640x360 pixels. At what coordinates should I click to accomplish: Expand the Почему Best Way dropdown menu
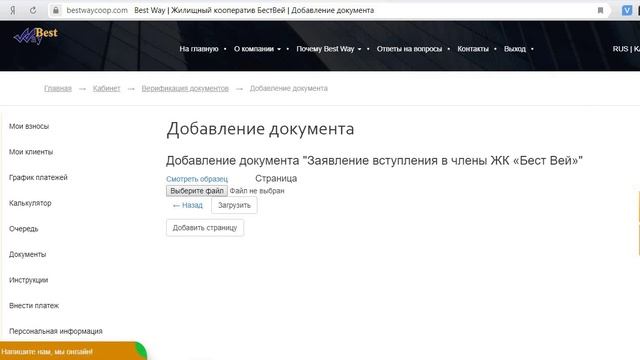[x=329, y=49]
